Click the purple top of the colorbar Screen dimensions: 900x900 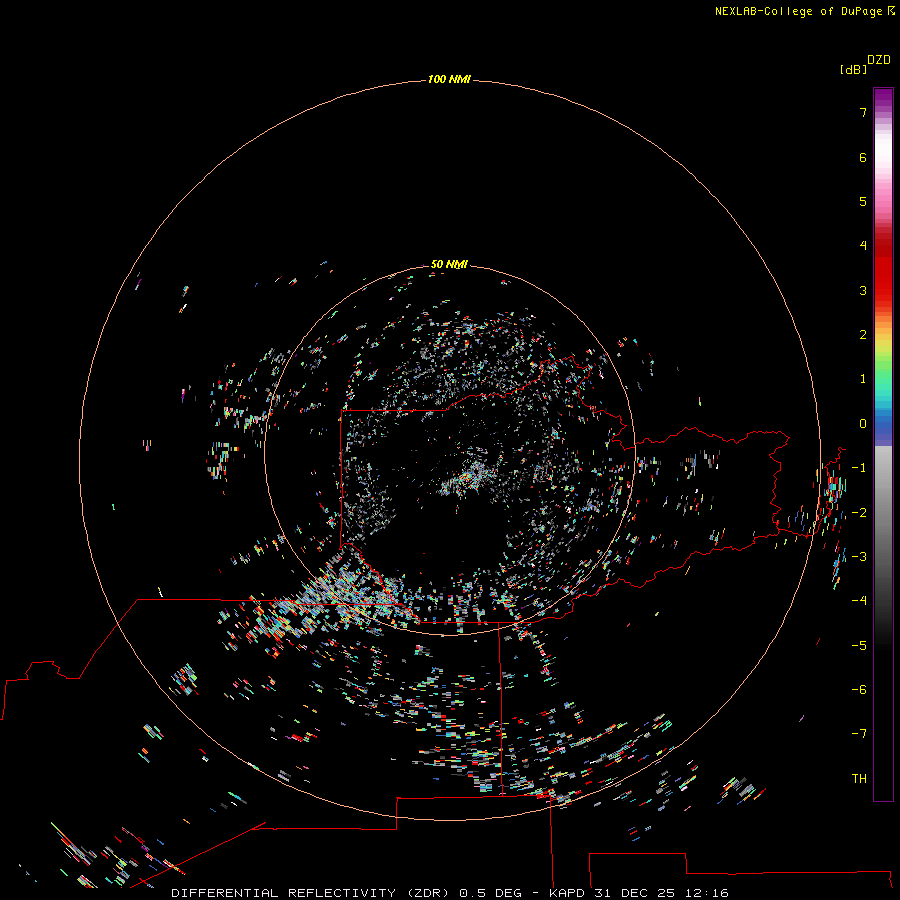pos(883,99)
